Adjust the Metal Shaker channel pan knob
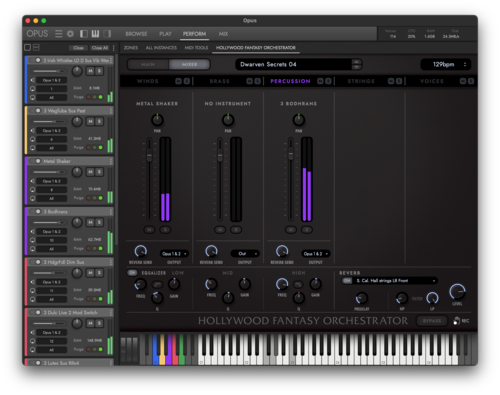Screen dimensions: 500x395 point(157,120)
